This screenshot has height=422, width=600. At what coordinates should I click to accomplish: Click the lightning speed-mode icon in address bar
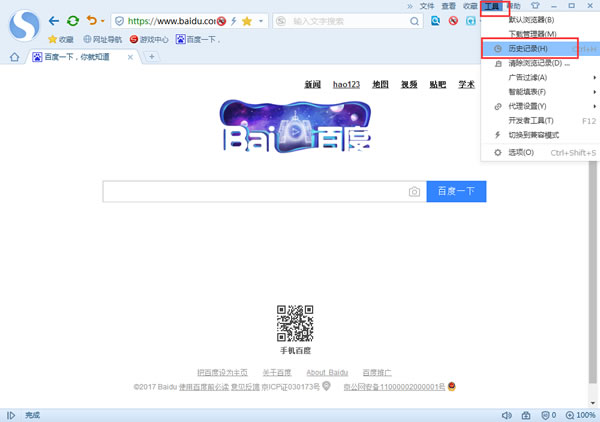(233, 21)
